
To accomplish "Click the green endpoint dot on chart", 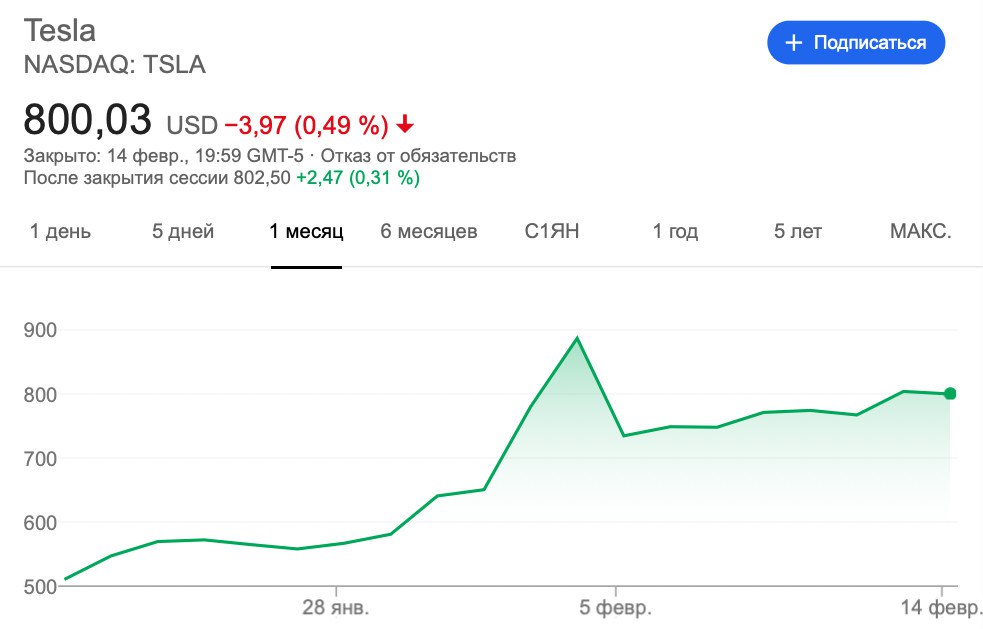I will [950, 394].
